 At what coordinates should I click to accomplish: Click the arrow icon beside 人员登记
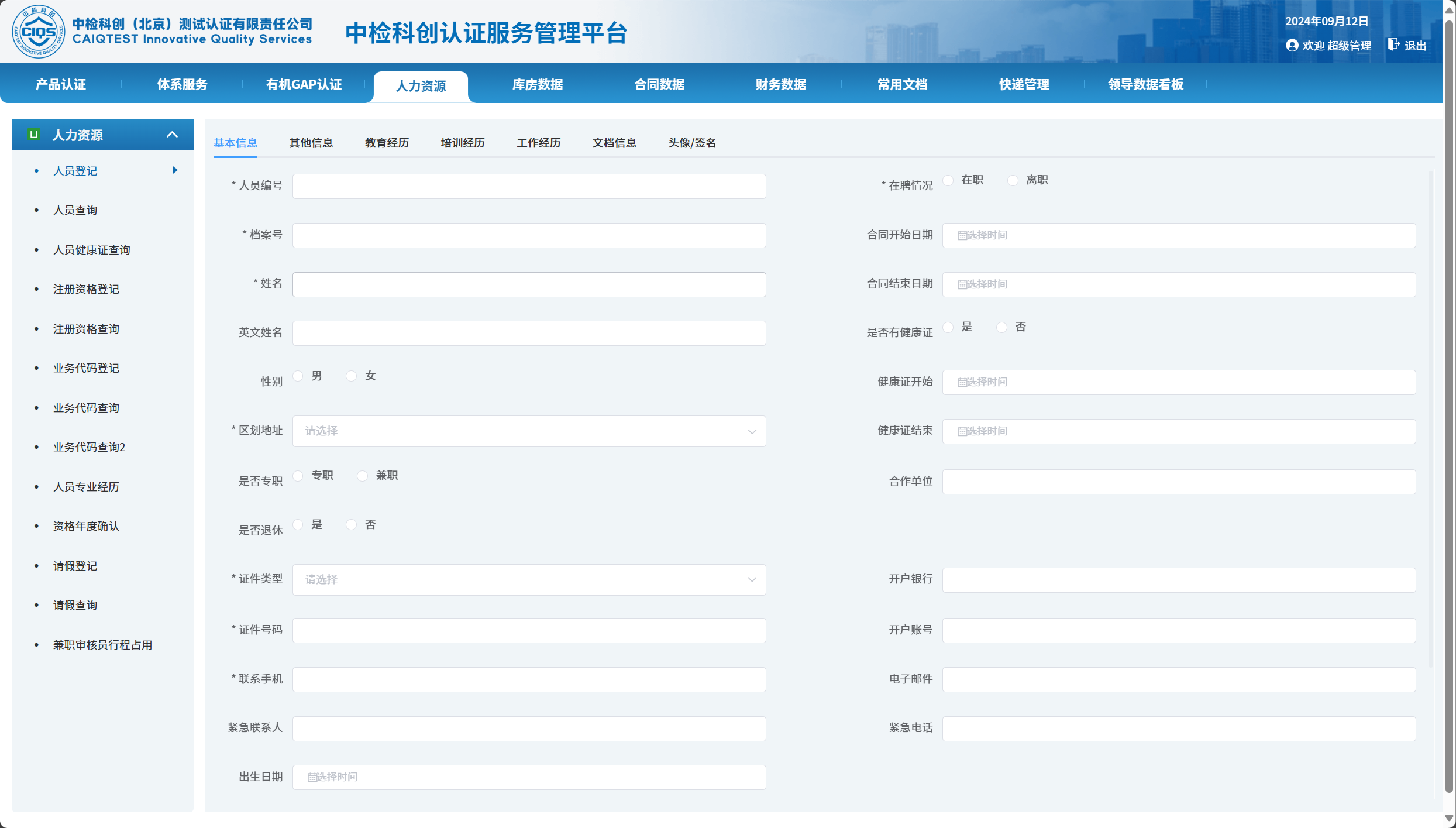(x=175, y=170)
